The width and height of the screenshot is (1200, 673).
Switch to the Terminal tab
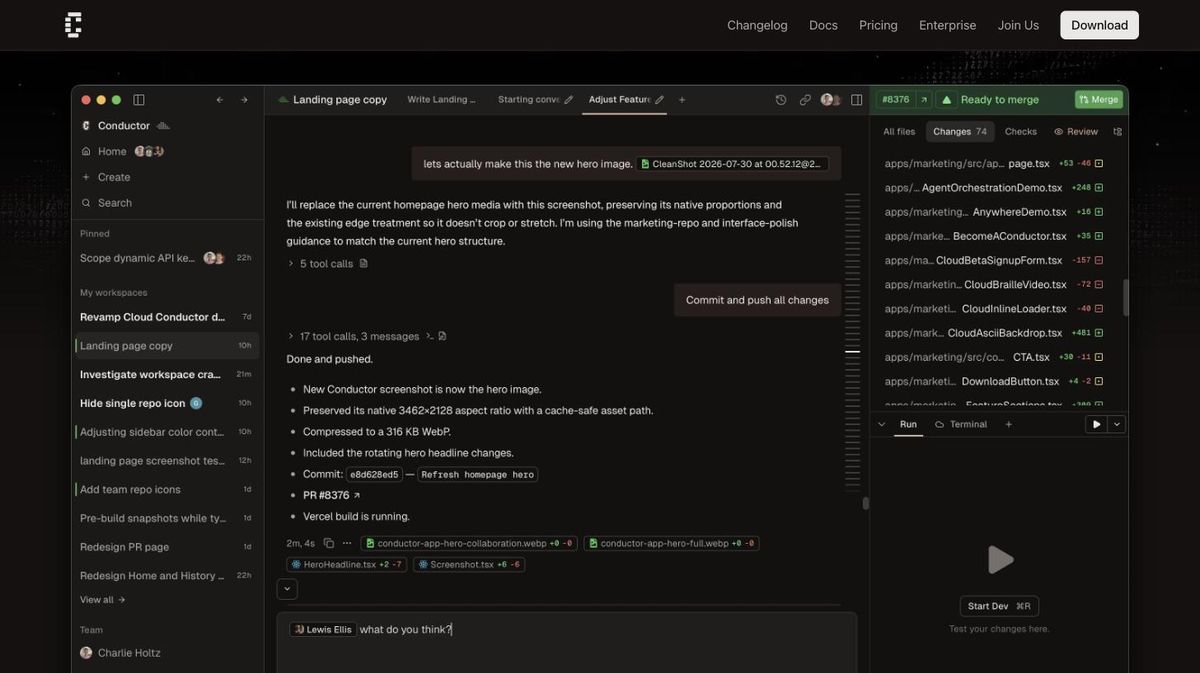pyautogui.click(x=961, y=424)
